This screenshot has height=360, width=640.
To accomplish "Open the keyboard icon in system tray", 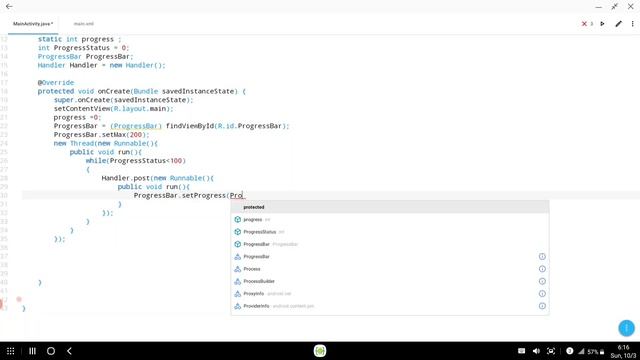I will point(521,351).
